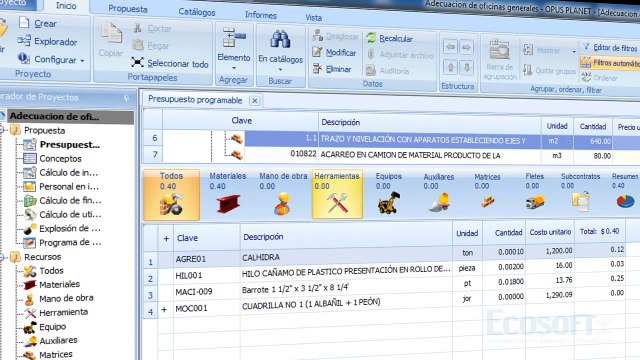Open Programa de ... tree item
This screenshot has width=640, height=360.
click(70, 242)
